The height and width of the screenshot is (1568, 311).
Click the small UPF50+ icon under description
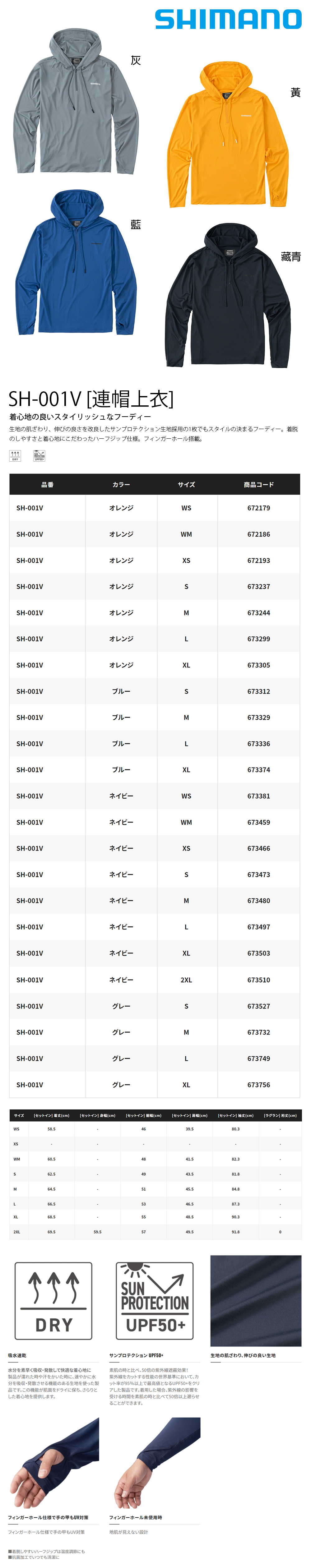(x=39, y=455)
